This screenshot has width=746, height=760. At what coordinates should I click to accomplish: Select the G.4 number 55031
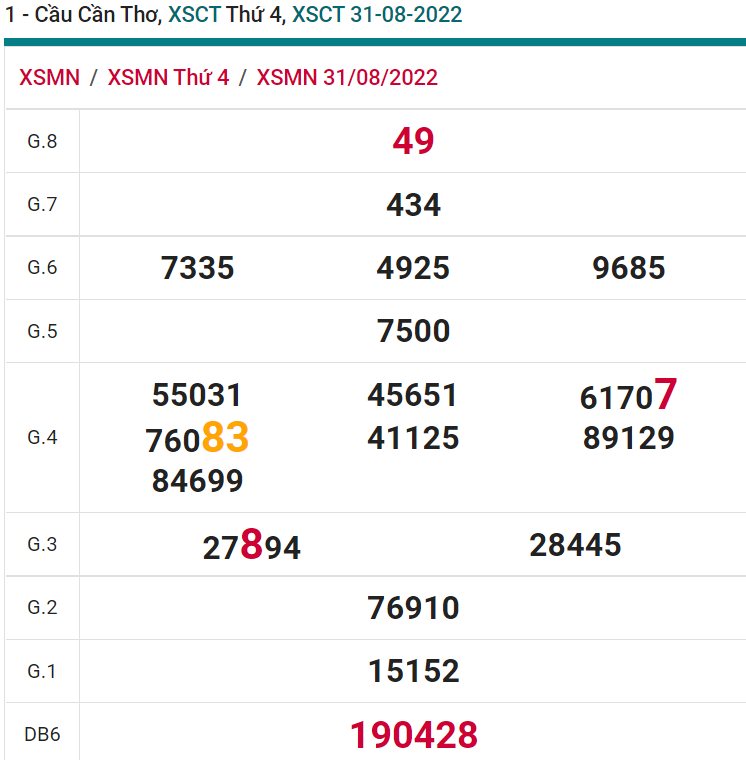point(197,395)
